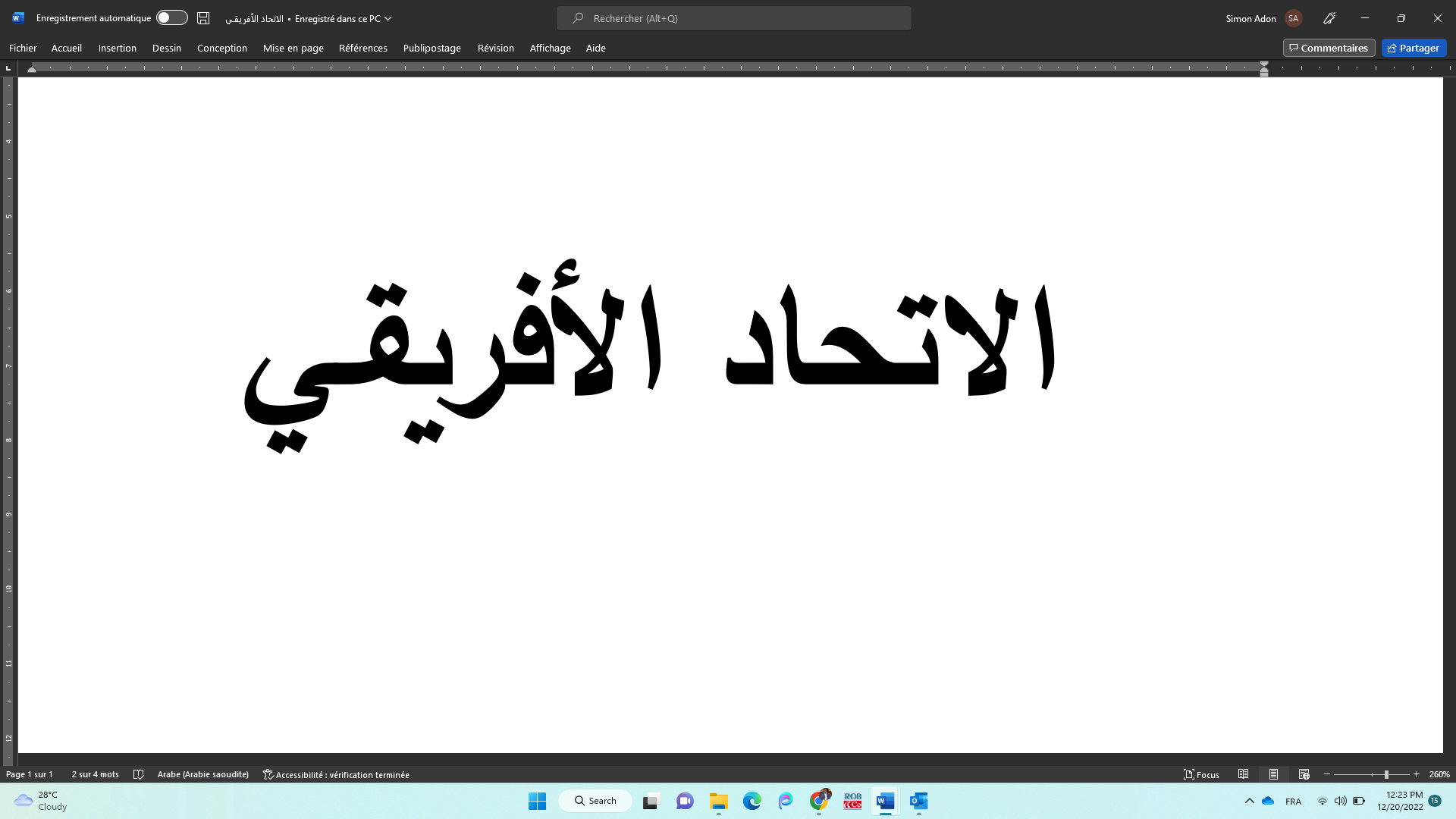Click the pen ribbon-display icon near account

(x=1329, y=18)
